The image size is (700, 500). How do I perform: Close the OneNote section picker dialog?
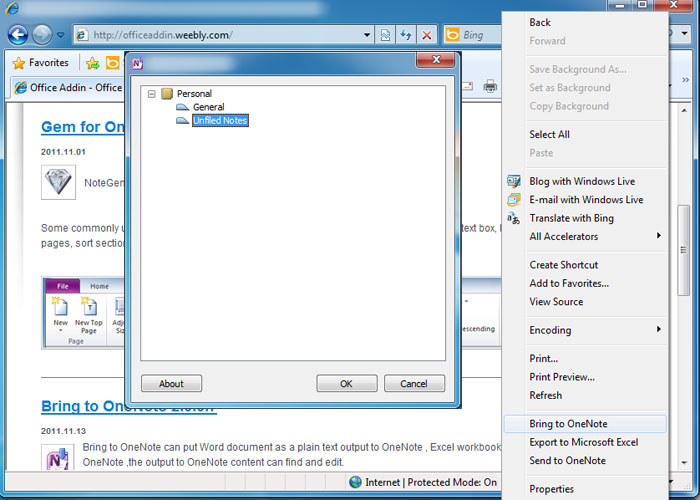coord(436,59)
